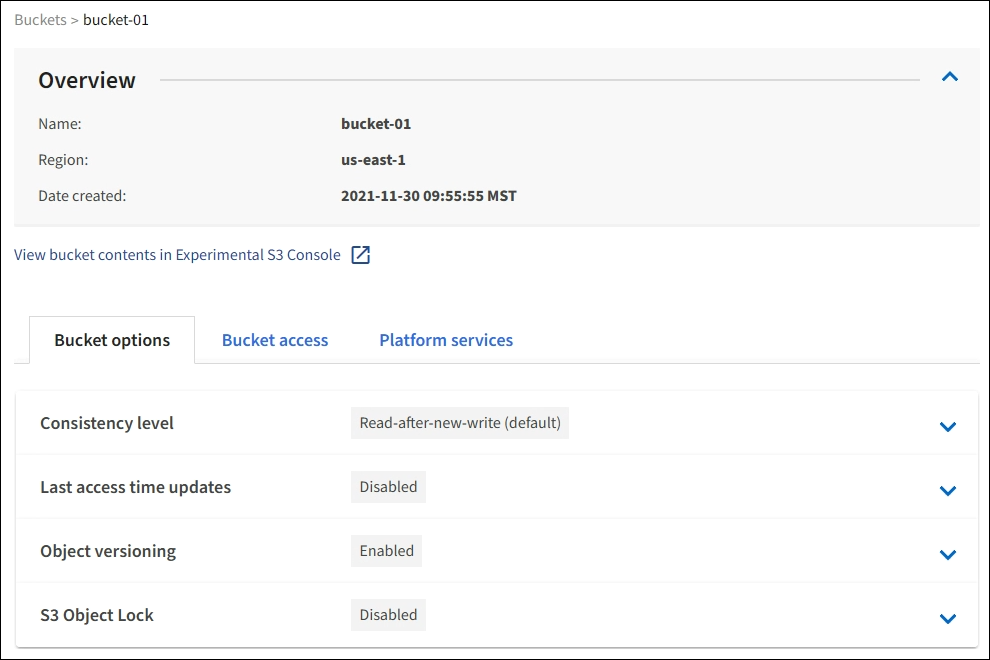Click the Disabled badge for S3 Object Lock
The height and width of the screenshot is (660, 990).
click(x=388, y=615)
